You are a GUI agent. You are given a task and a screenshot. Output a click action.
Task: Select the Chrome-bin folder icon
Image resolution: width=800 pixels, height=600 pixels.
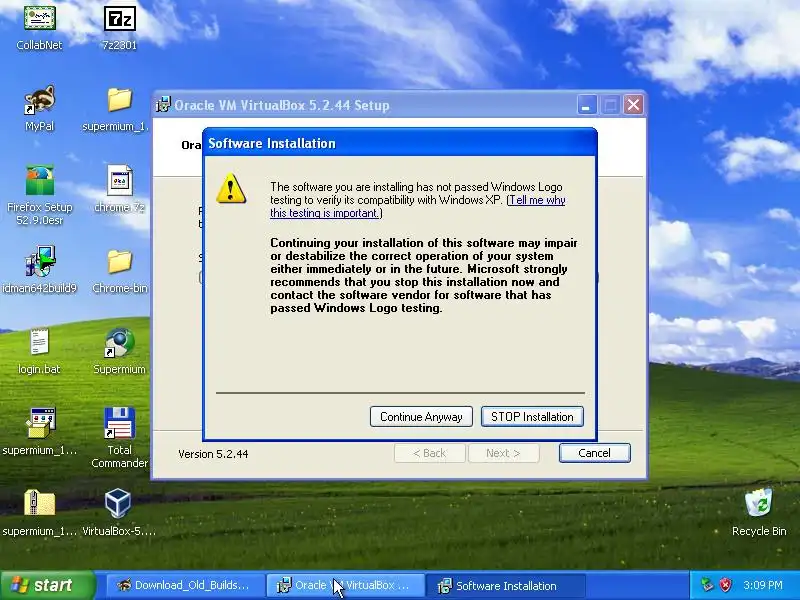click(x=119, y=261)
